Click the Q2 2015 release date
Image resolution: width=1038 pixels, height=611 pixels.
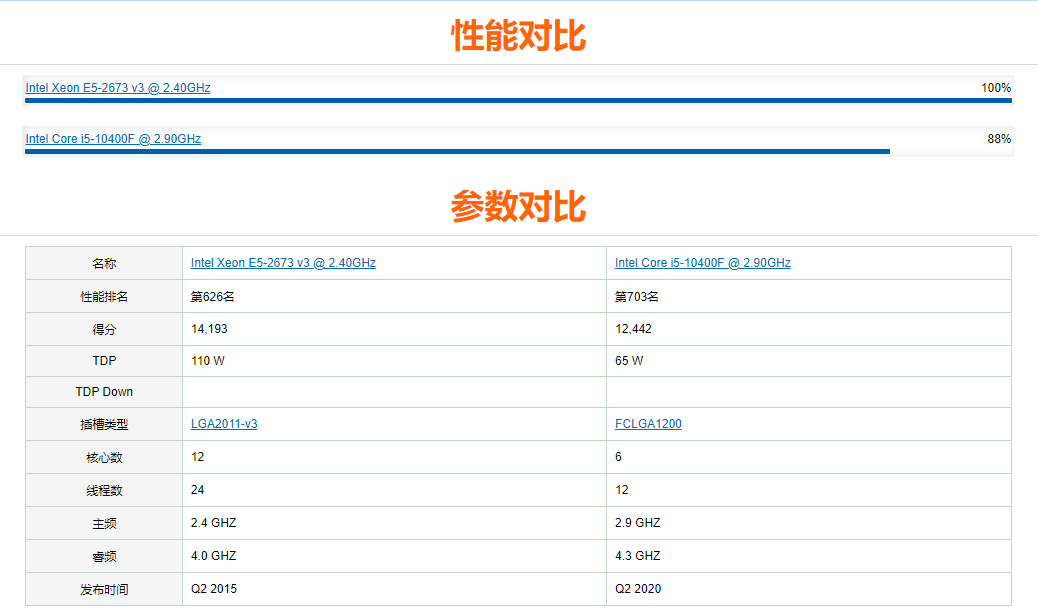[x=214, y=589]
